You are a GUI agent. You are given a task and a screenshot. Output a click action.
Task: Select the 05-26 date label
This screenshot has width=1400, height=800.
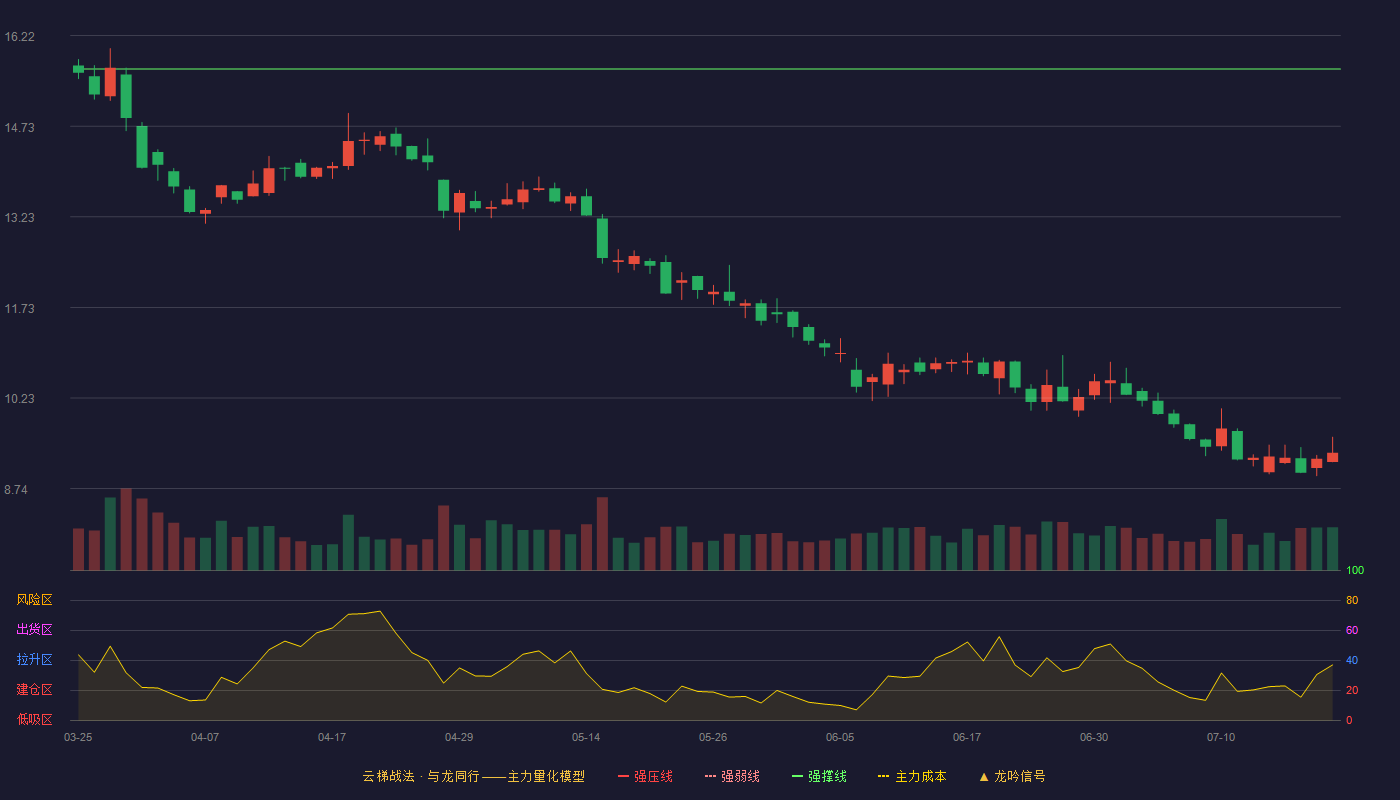click(x=713, y=737)
